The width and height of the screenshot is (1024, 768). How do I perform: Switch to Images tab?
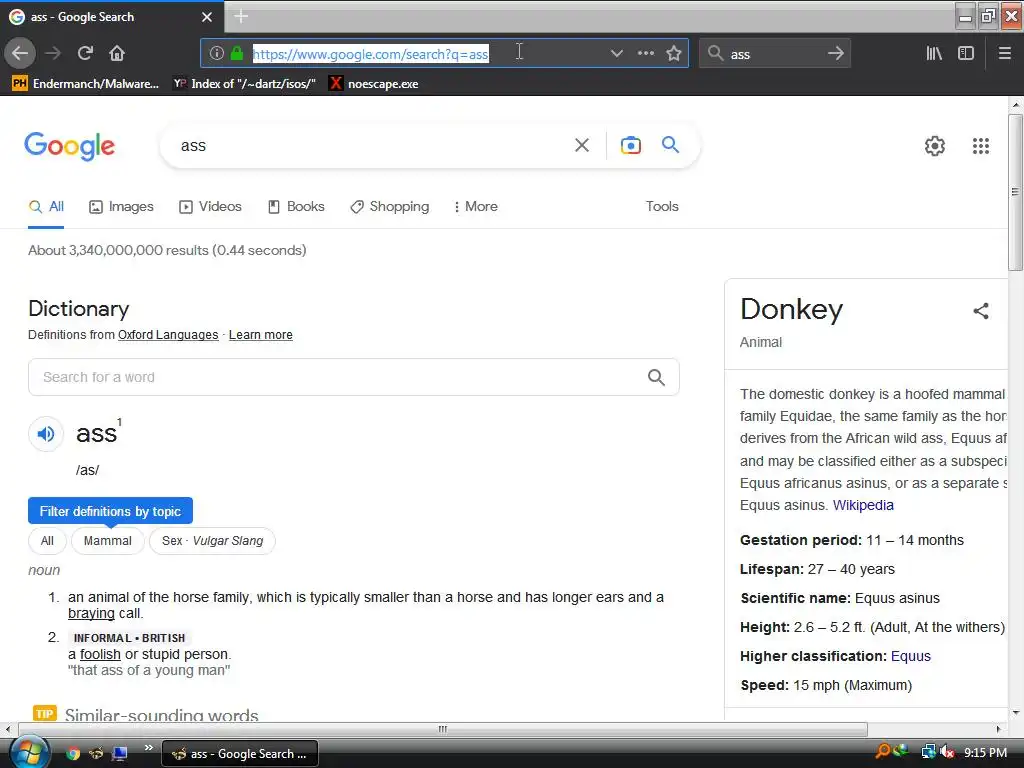coord(121,206)
